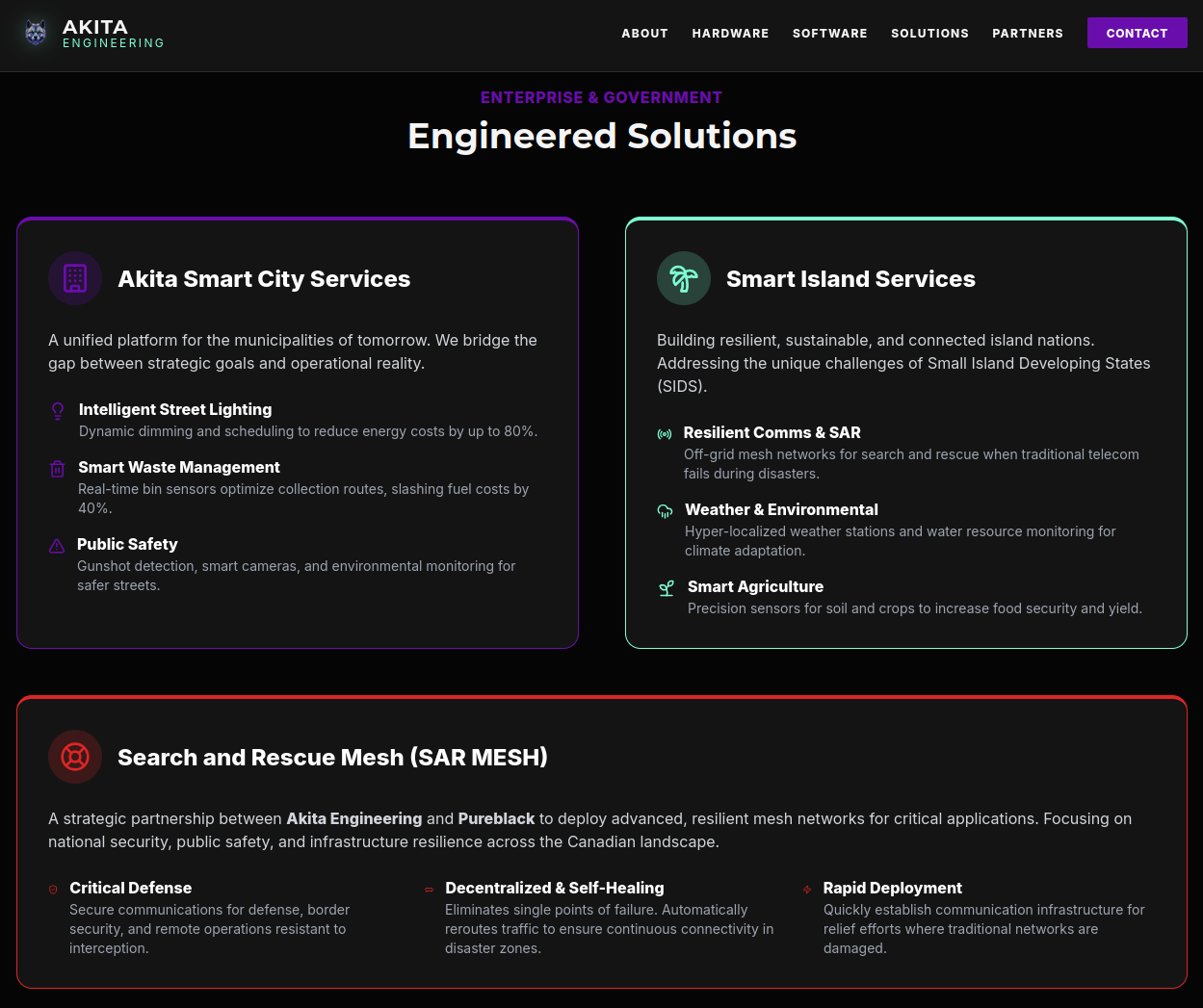Image resolution: width=1203 pixels, height=1008 pixels.
Task: Click the small red icon beside Critical Defense
Action: [53, 890]
